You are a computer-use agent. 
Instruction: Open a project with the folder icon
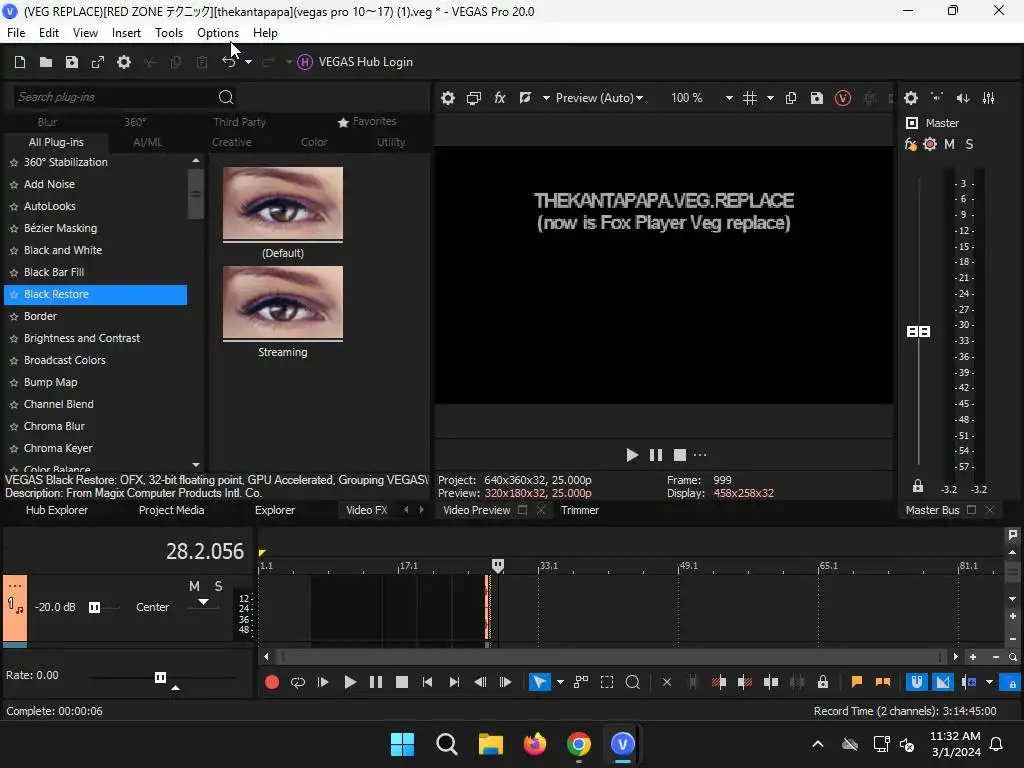tap(46, 62)
